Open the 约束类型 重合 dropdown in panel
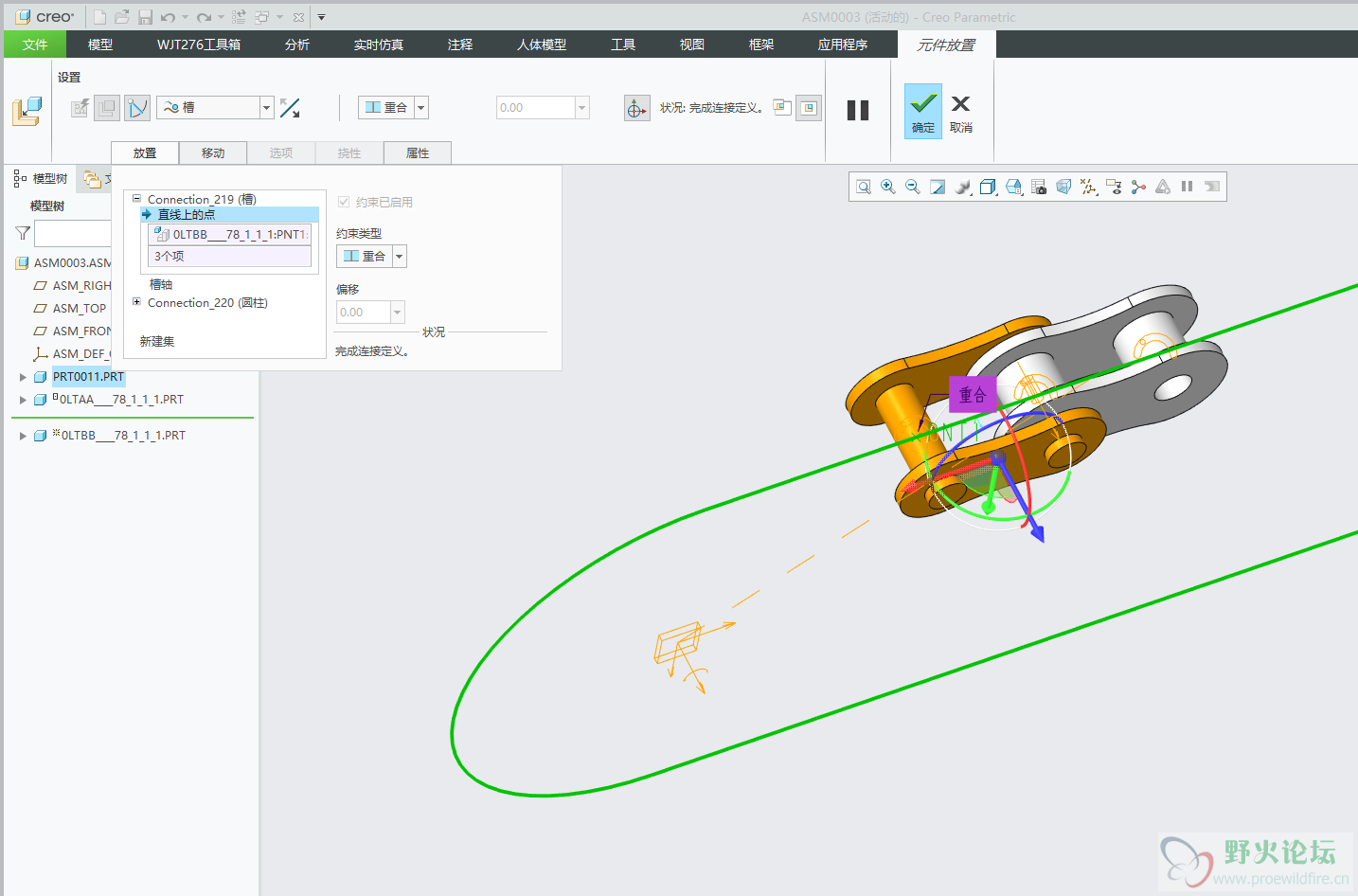This screenshot has width=1358, height=896. point(400,256)
